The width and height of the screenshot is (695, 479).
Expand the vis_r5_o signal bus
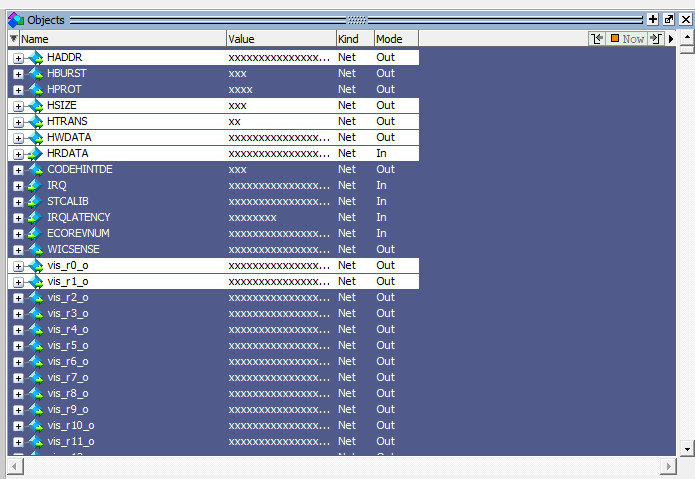[x=18, y=346]
